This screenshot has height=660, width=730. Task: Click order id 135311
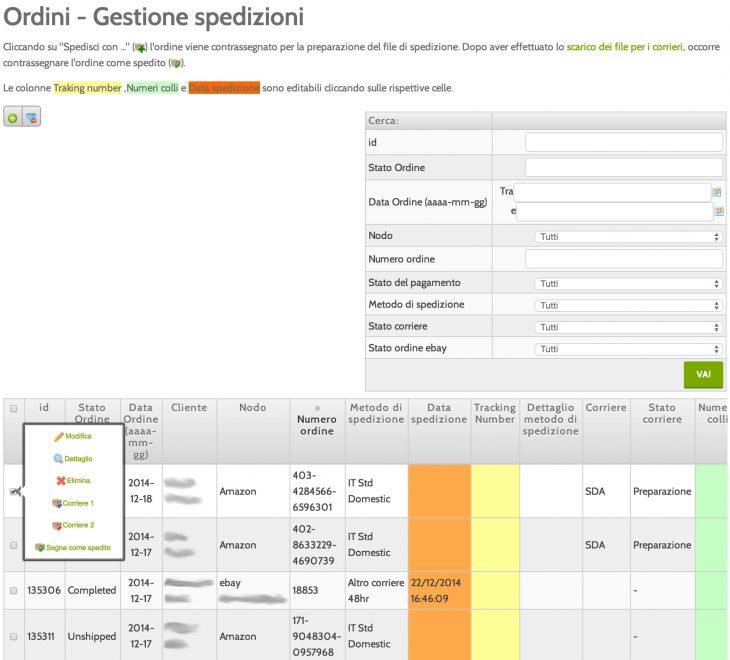tap(41, 636)
